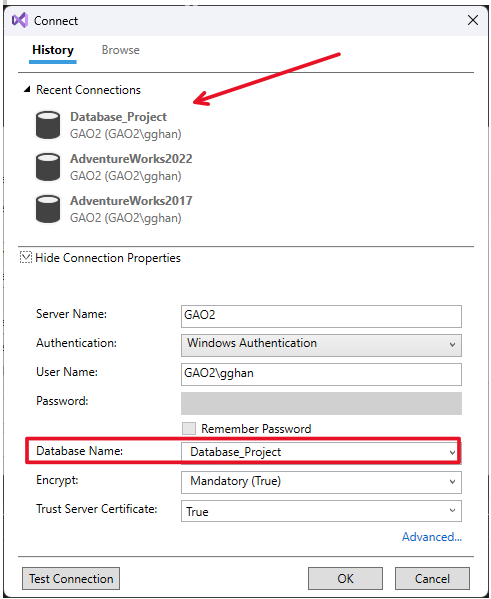Switch to the History tab

point(53,50)
